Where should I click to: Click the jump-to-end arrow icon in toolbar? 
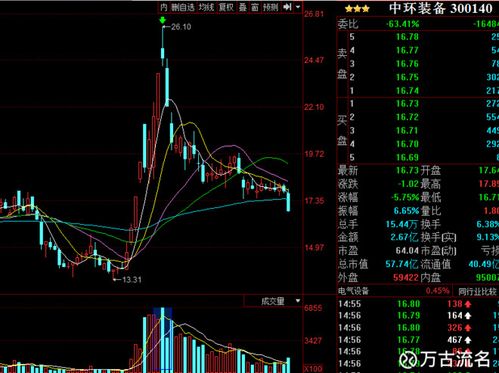287,7
